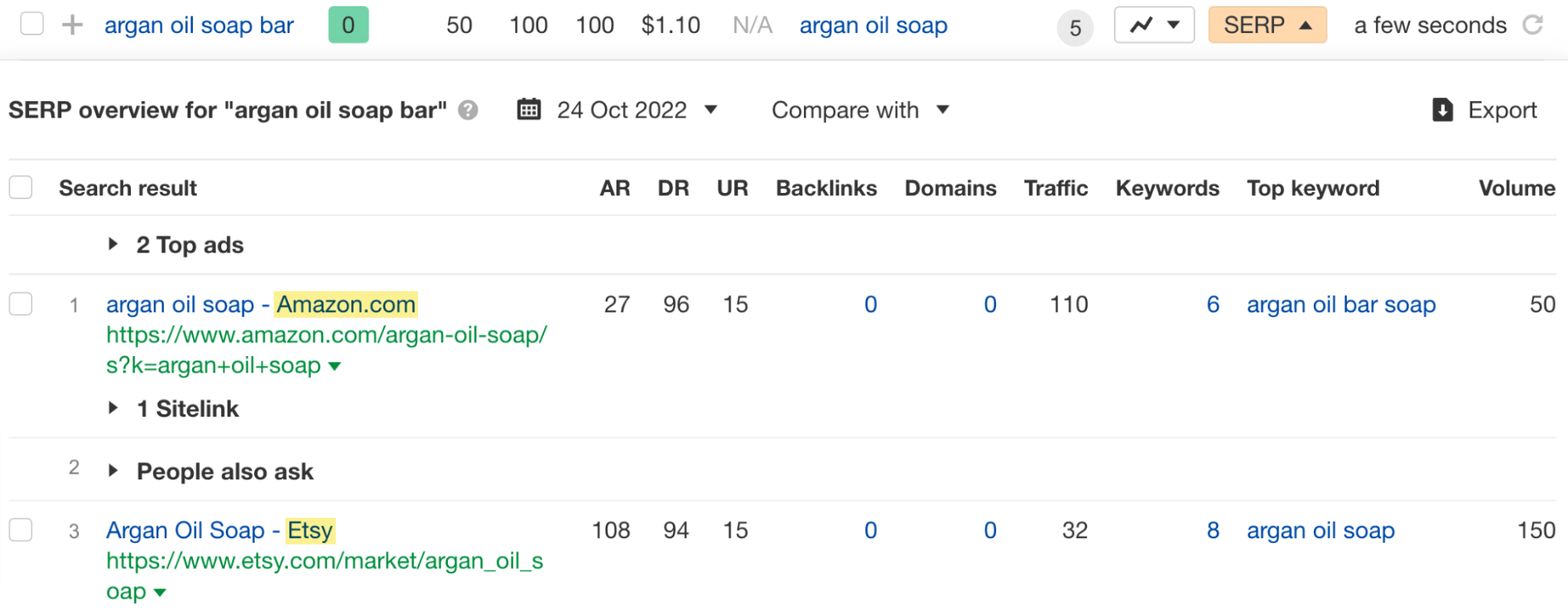Image resolution: width=1568 pixels, height=615 pixels.
Task: Click Etsy volume value 150
Action: click(1536, 530)
